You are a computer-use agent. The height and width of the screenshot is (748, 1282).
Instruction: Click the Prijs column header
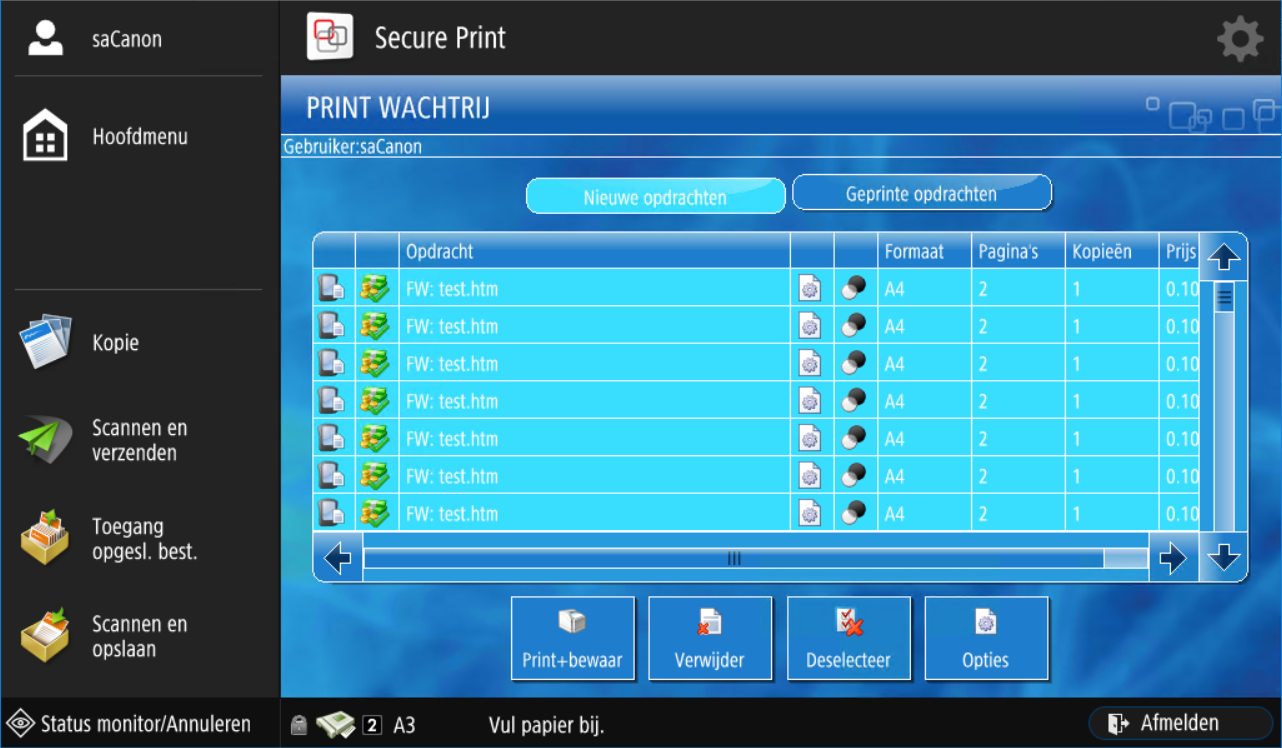click(x=1180, y=251)
